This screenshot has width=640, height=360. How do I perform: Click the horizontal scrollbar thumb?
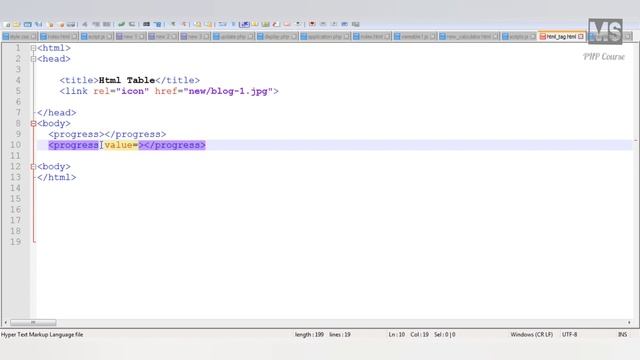pos(33,322)
